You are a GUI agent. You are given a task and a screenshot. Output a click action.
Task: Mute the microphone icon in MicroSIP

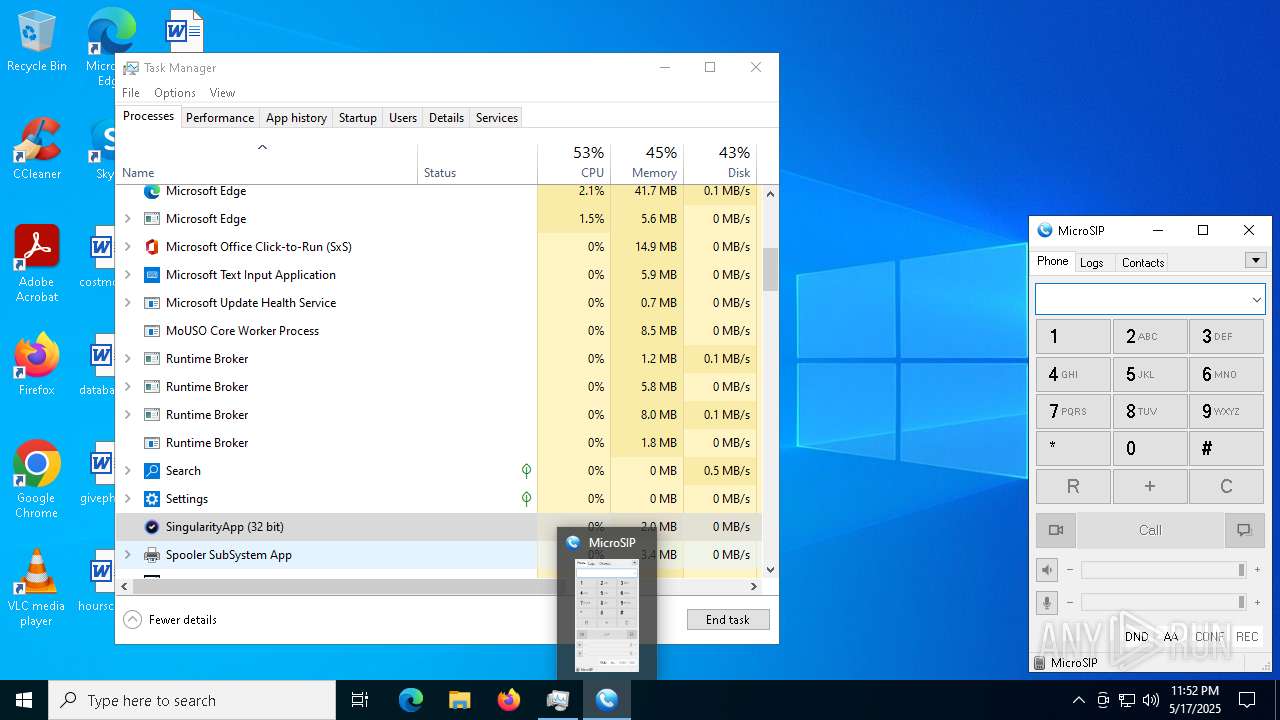pos(1047,602)
